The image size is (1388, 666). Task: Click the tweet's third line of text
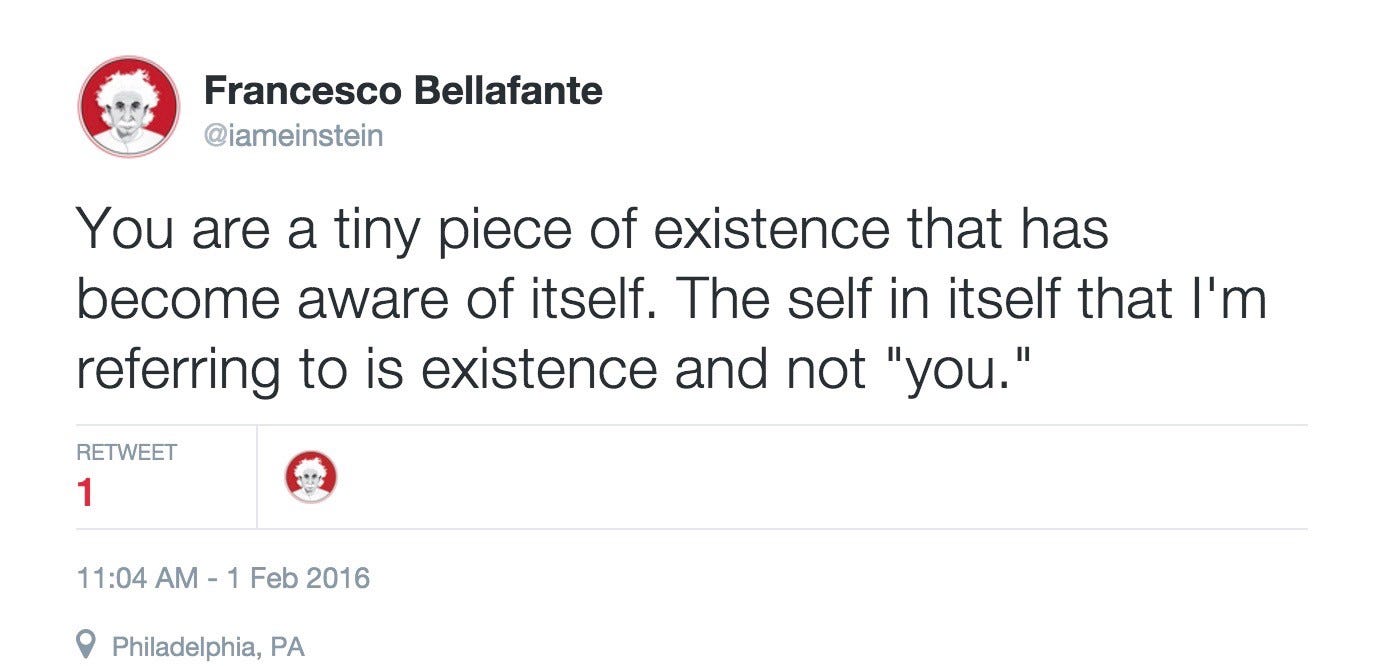pos(554,369)
